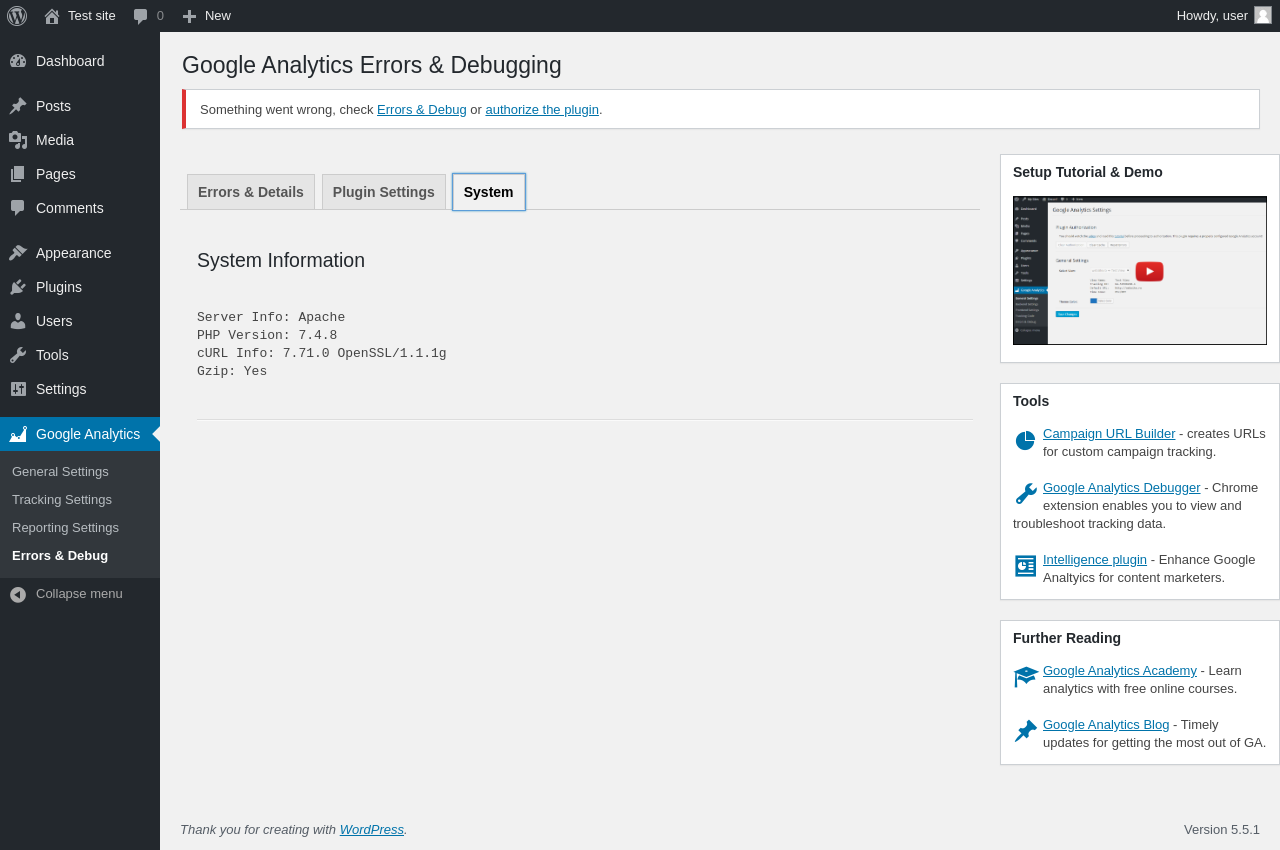Click the Google Analytics chart icon
The width and height of the screenshot is (1280, 850).
(x=18, y=434)
